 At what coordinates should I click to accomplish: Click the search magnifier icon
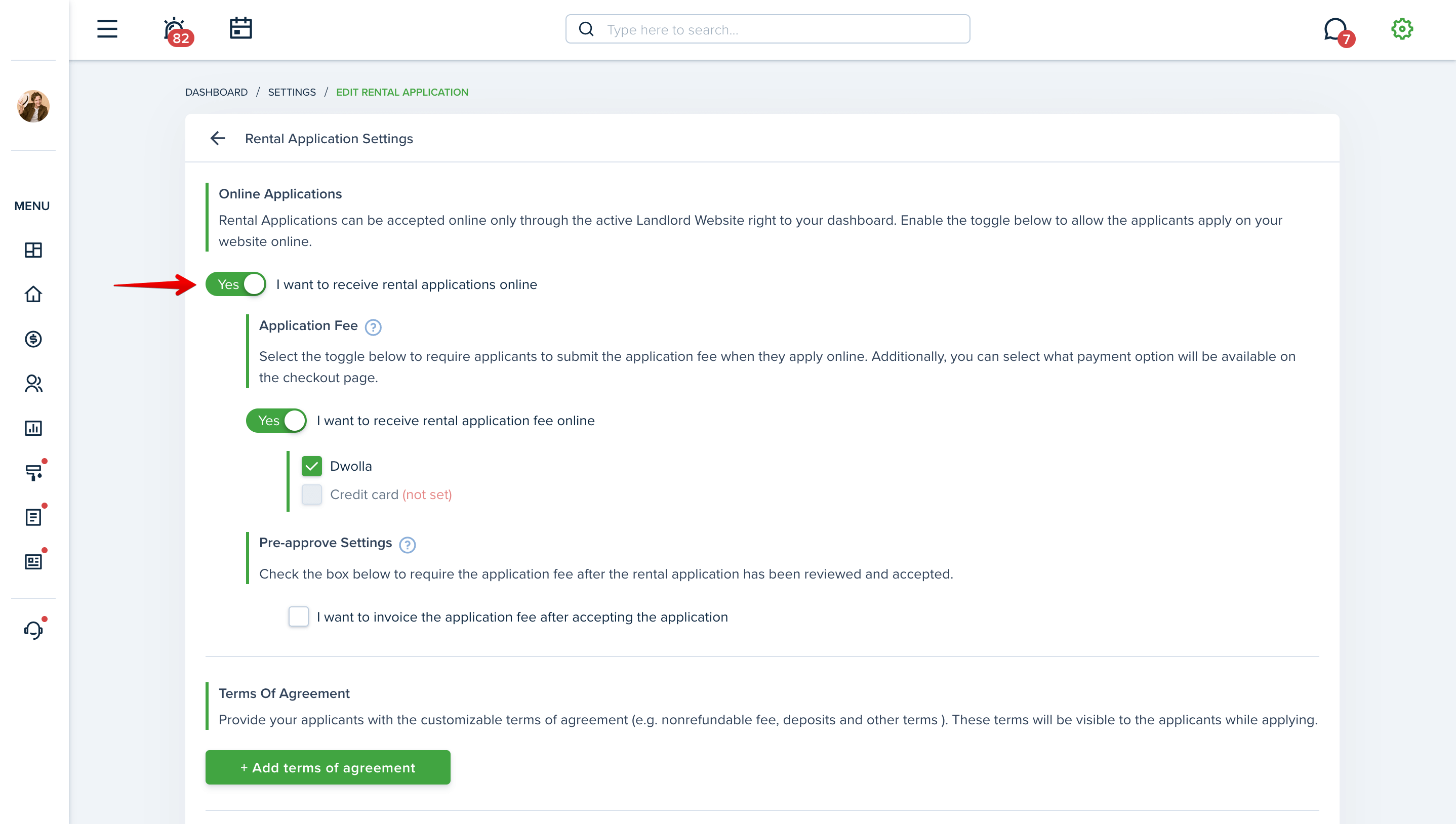tap(586, 29)
